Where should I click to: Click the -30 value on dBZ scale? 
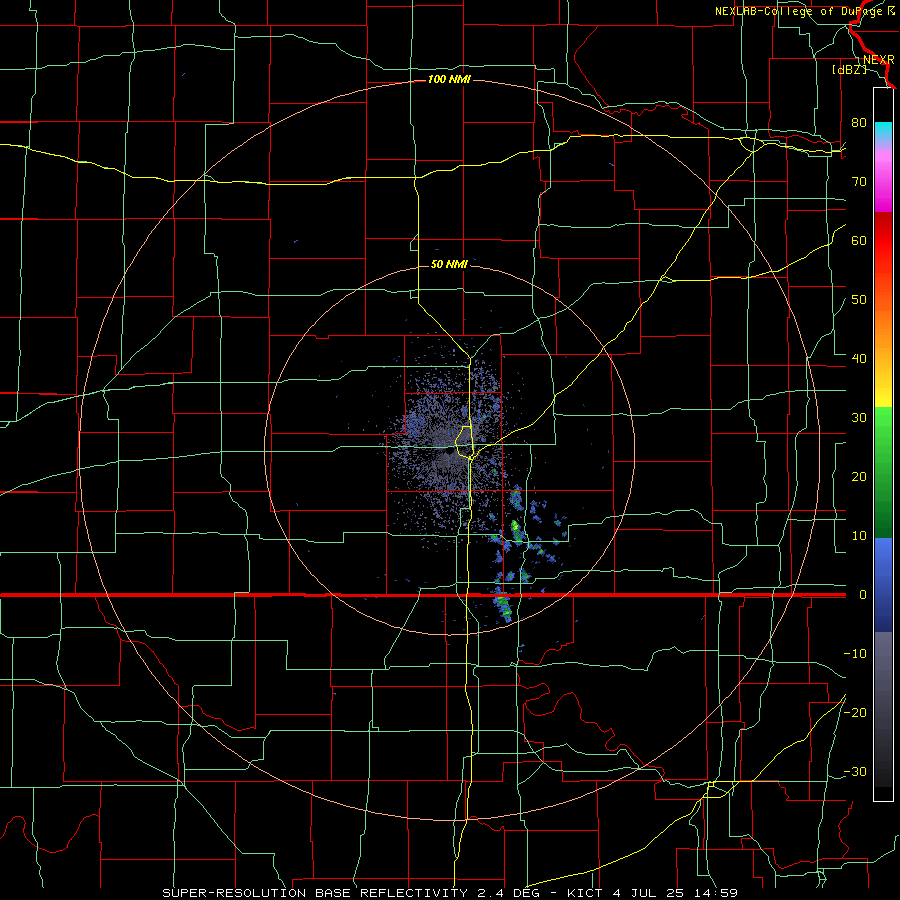[855, 772]
